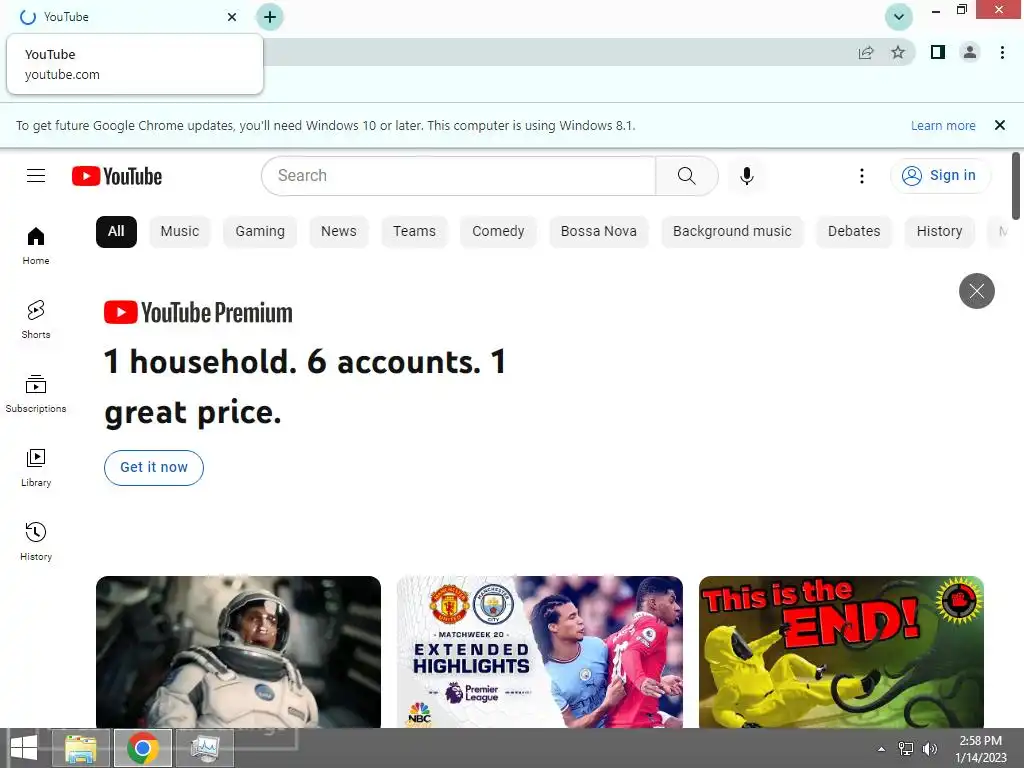This screenshot has width=1024, height=768.
Task: Dismiss the YouTube Premium promo banner
Action: [976, 291]
